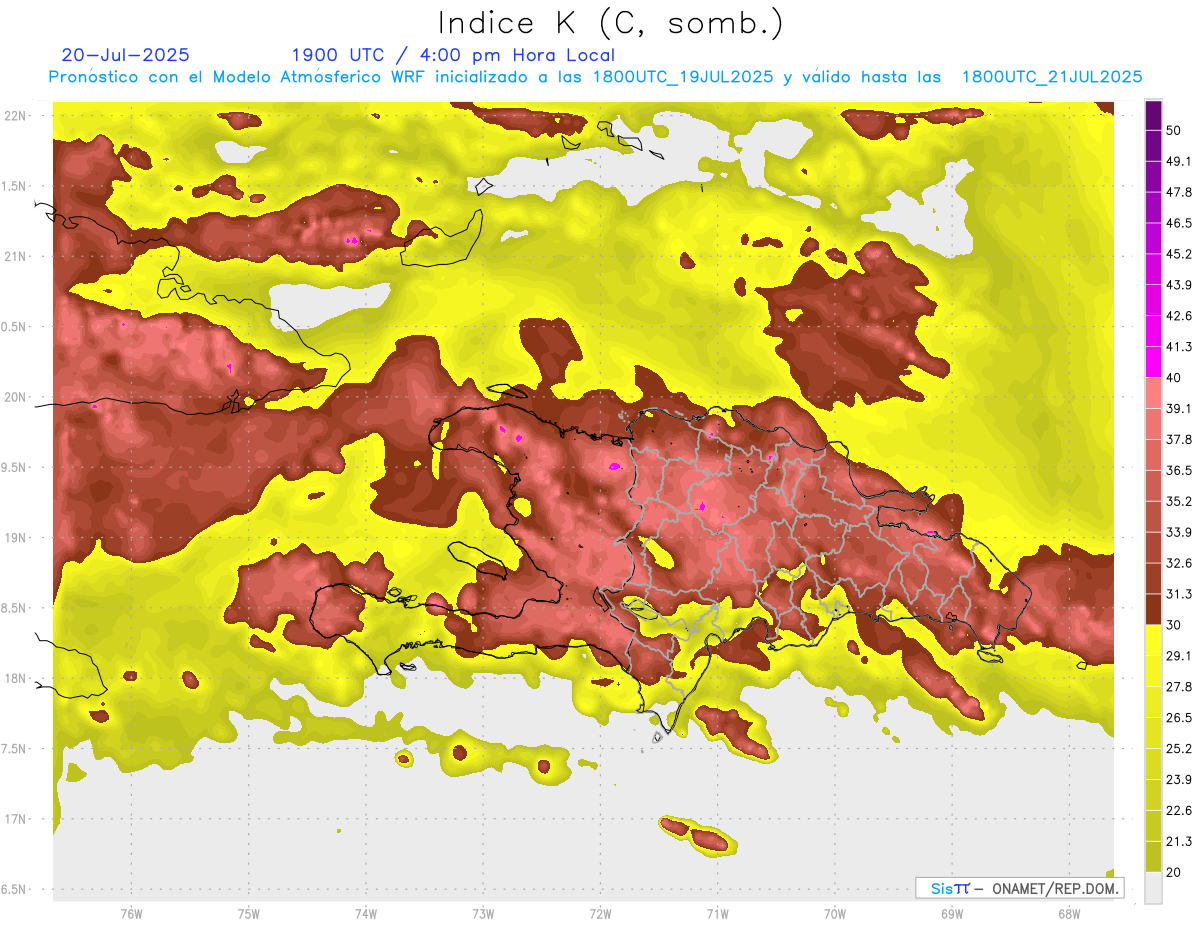This screenshot has width=1200, height=927.
Task: Click the WRF model forecast description line
Action: [x=595, y=77]
